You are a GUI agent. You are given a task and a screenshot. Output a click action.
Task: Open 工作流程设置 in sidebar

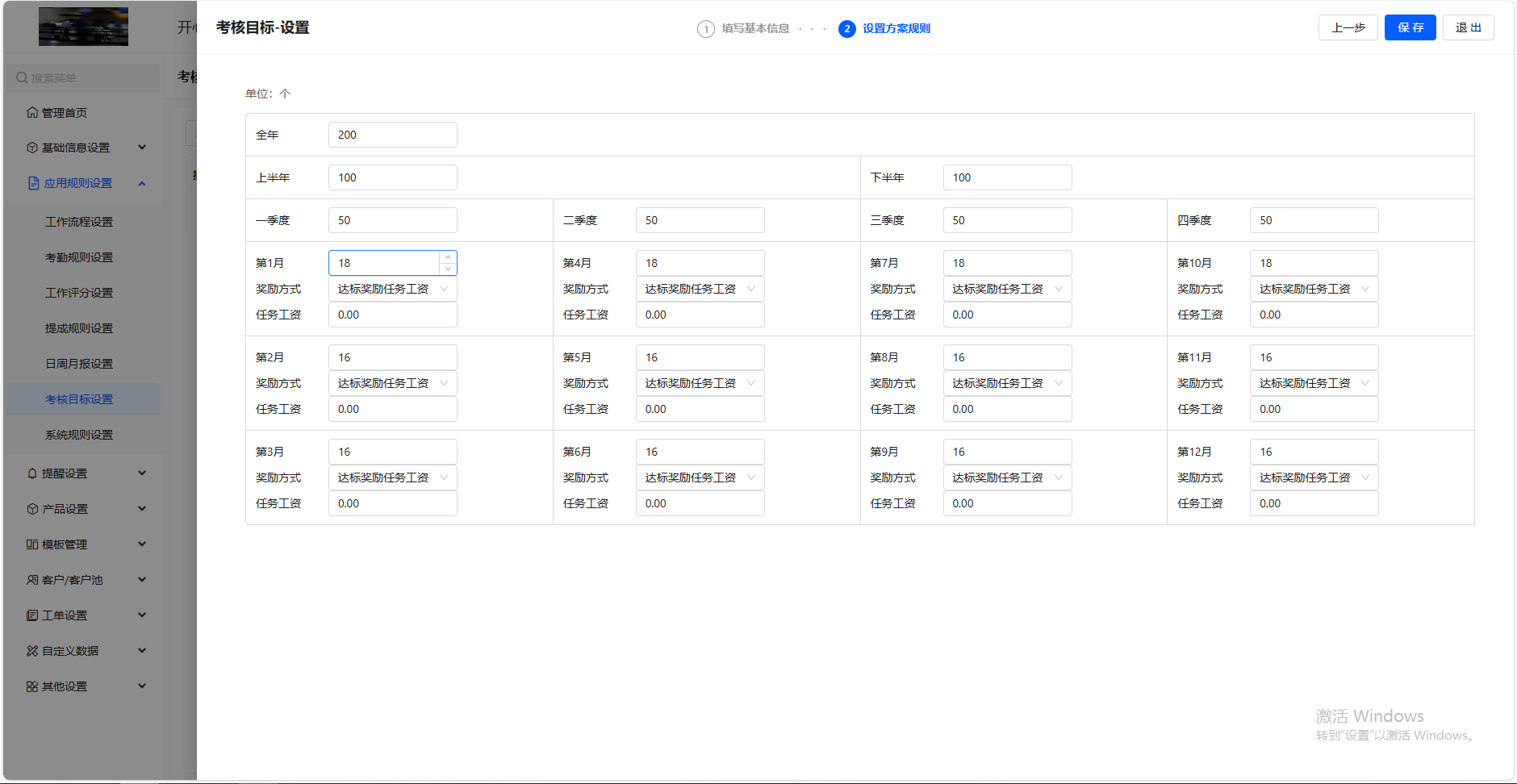pos(79,222)
